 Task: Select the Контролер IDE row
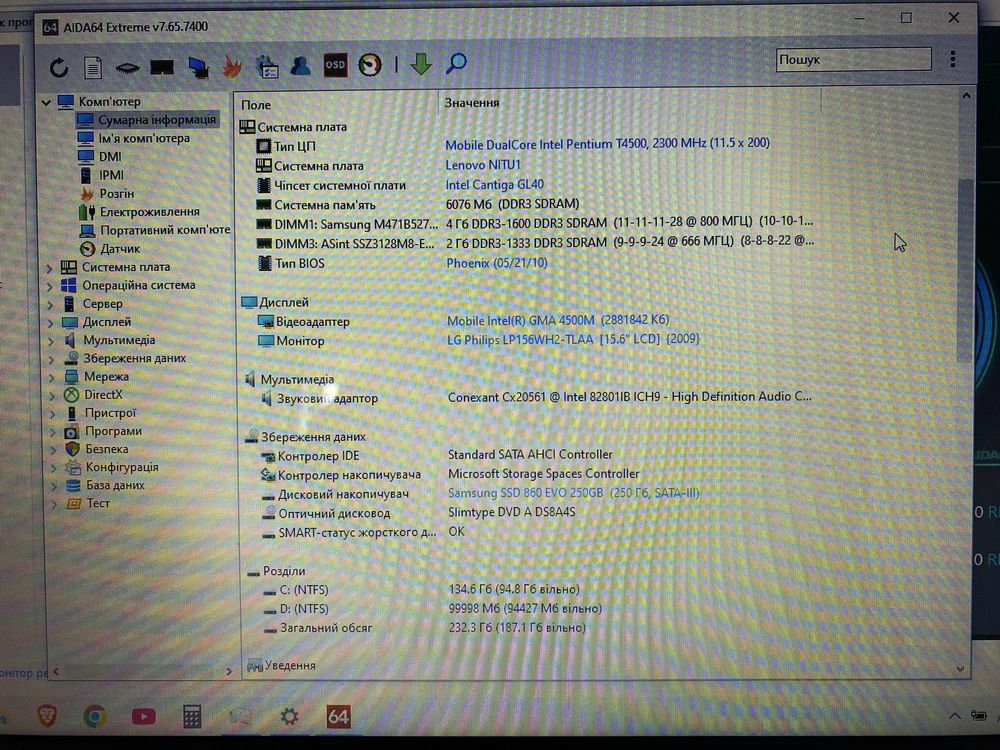(436, 455)
